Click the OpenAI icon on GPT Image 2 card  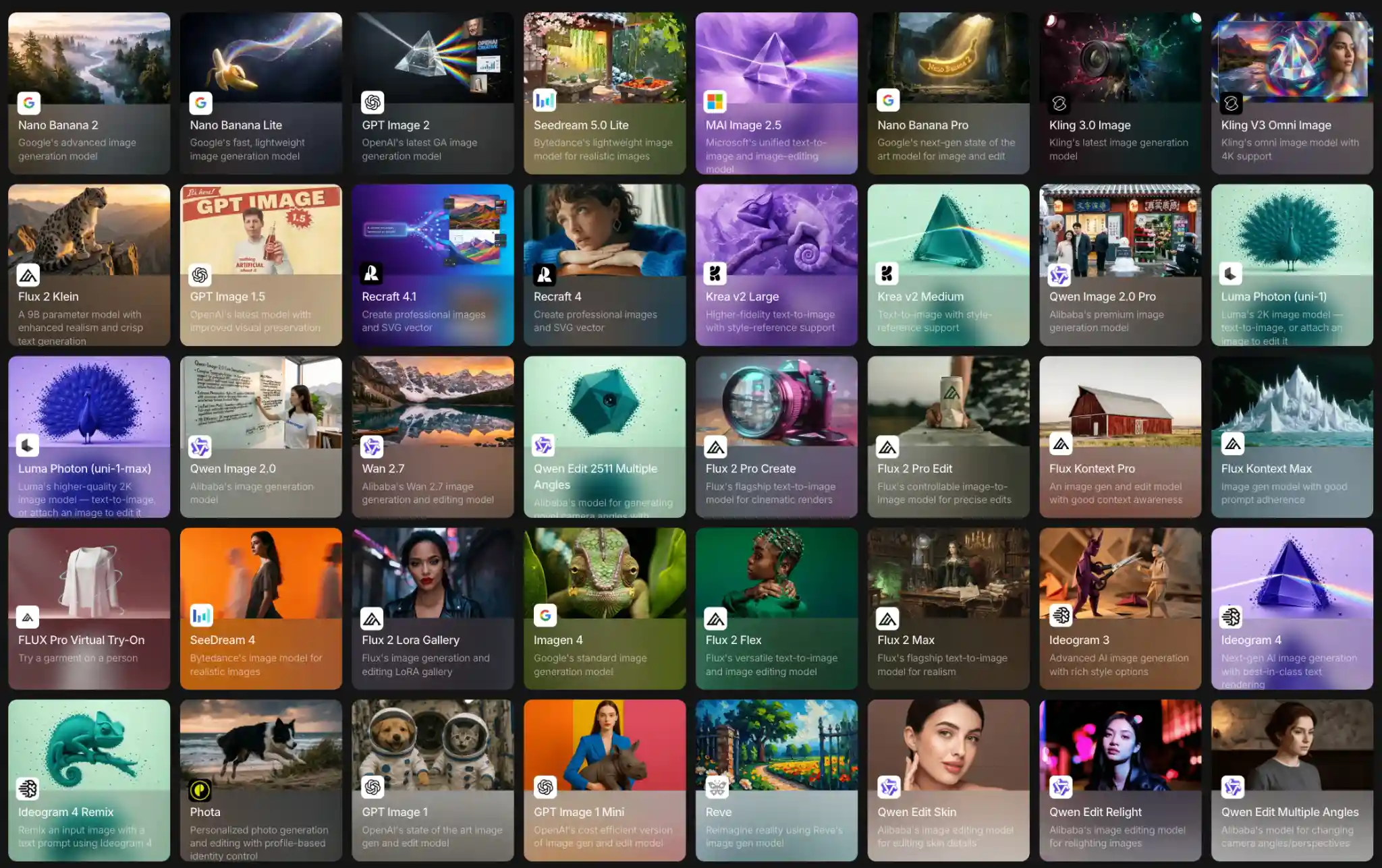(x=372, y=103)
